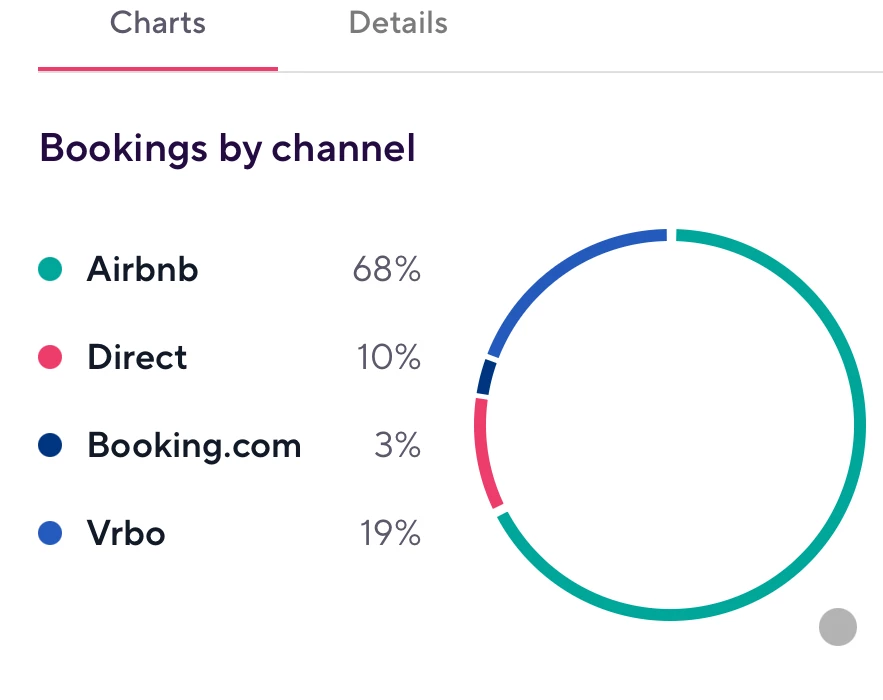Select the Vrbo legend label

126,533
